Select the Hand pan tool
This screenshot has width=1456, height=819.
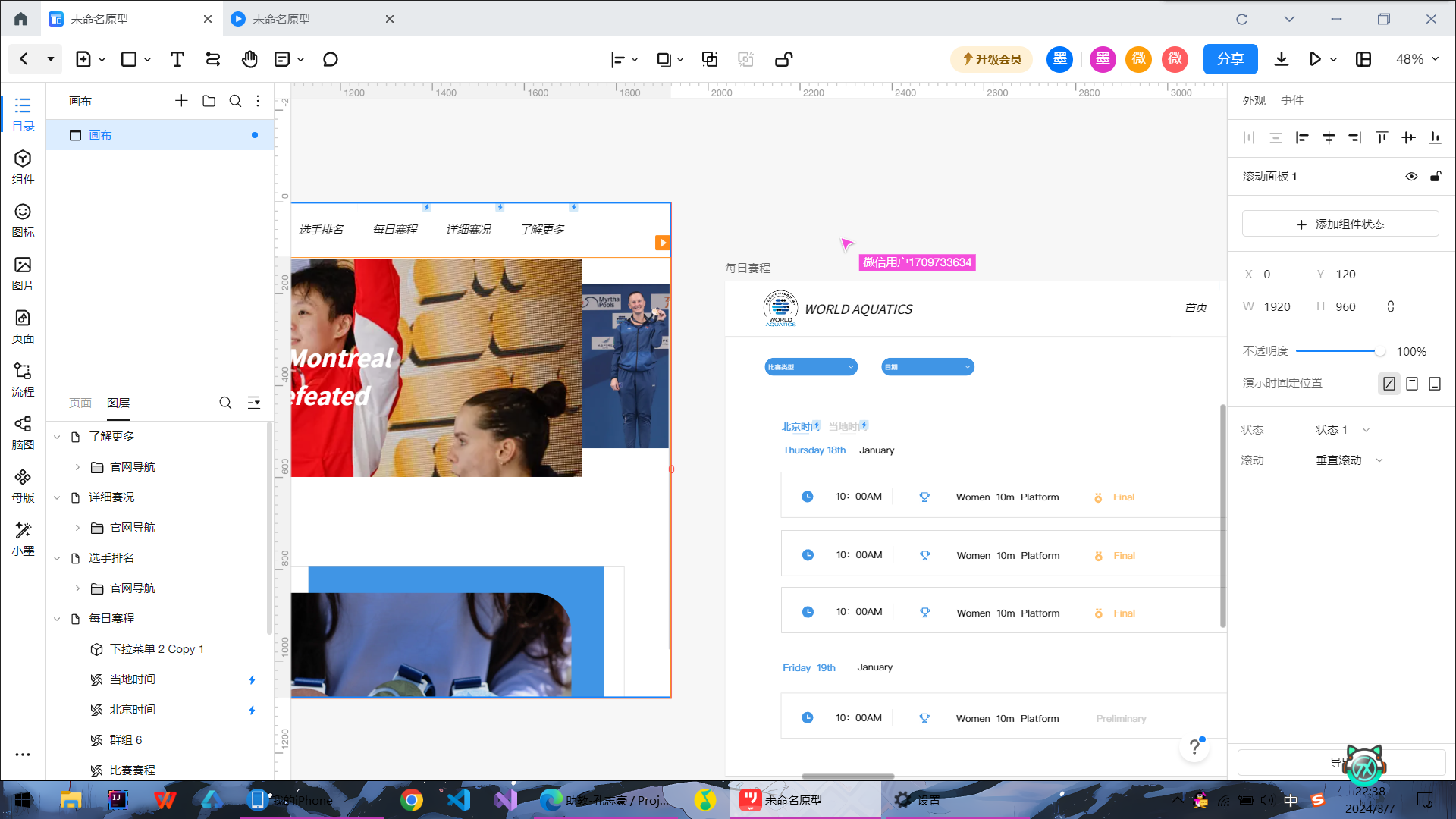pyautogui.click(x=249, y=59)
